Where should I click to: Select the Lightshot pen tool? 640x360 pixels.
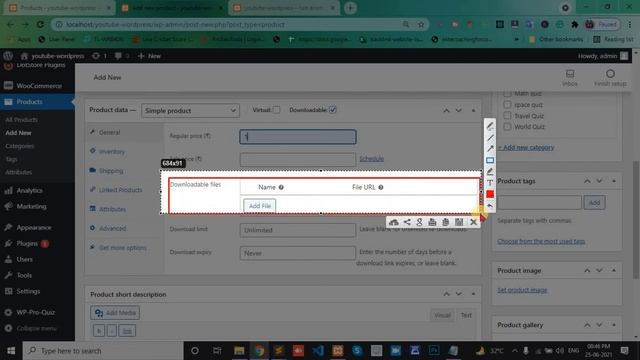[490, 126]
